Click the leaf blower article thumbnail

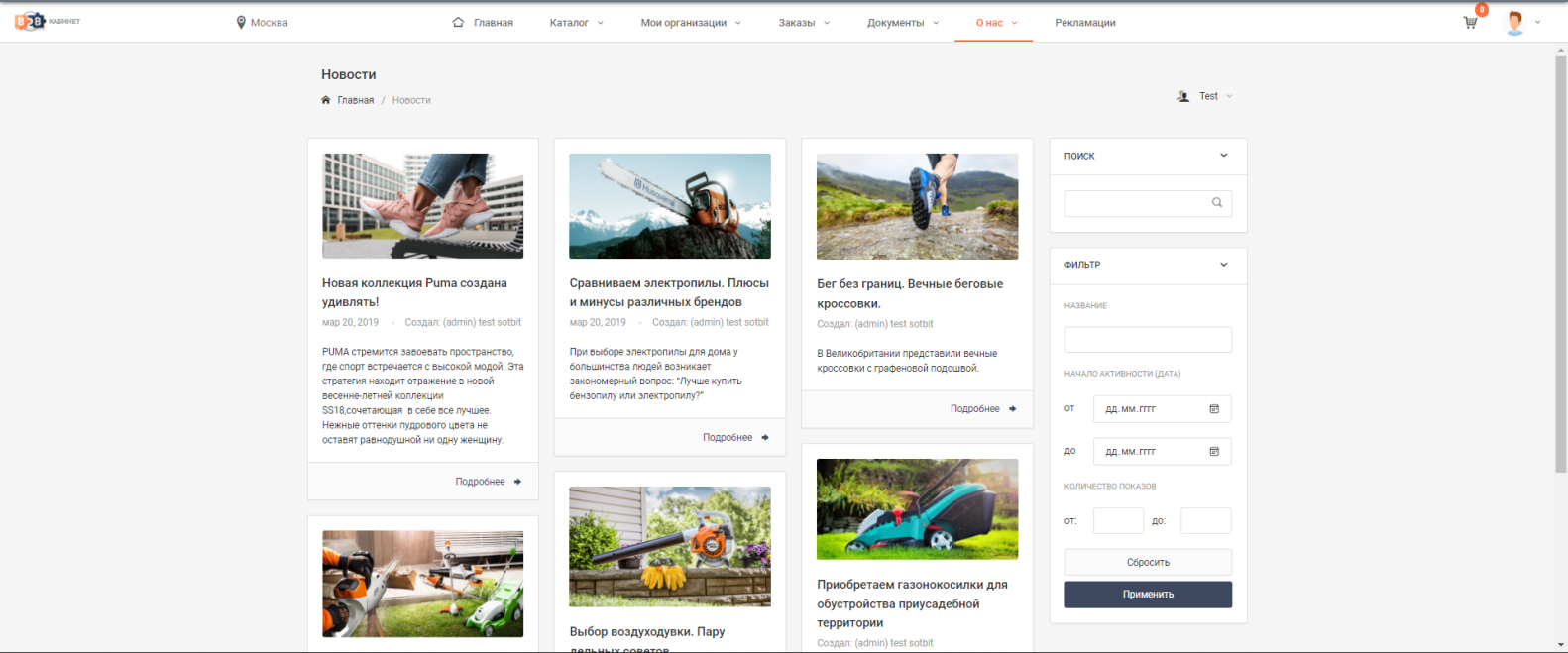[670, 547]
